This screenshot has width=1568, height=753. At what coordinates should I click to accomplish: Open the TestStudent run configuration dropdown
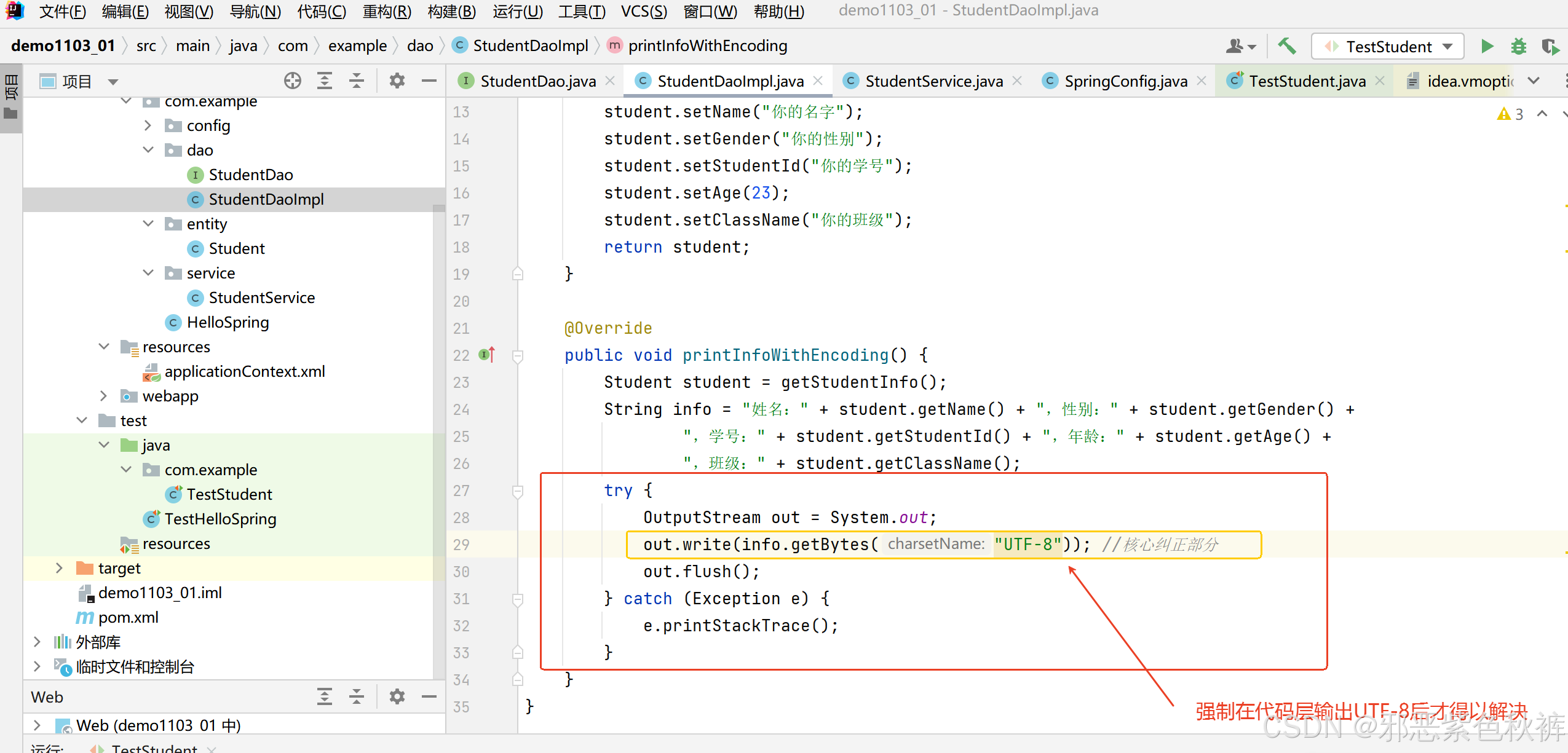(1388, 47)
